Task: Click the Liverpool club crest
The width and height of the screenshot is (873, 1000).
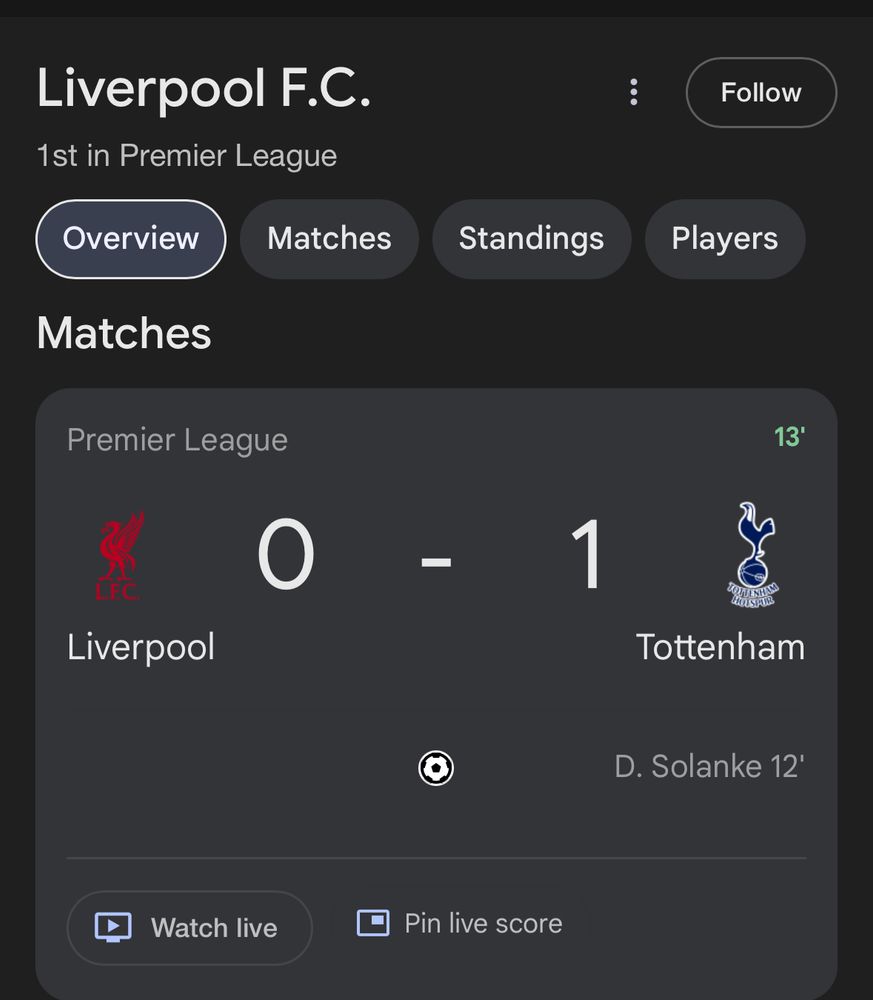Action: click(x=120, y=555)
